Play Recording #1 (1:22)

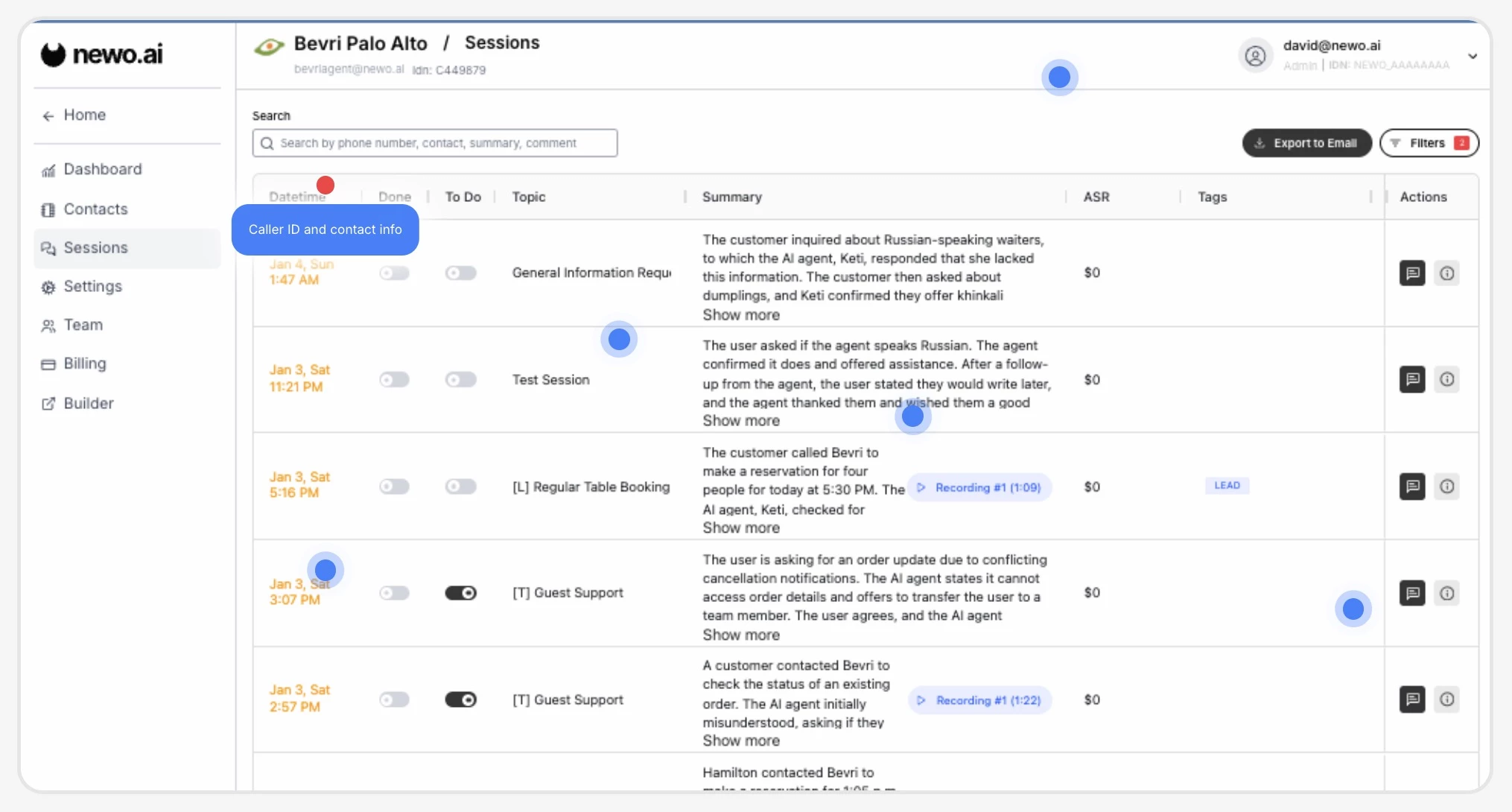click(x=979, y=700)
